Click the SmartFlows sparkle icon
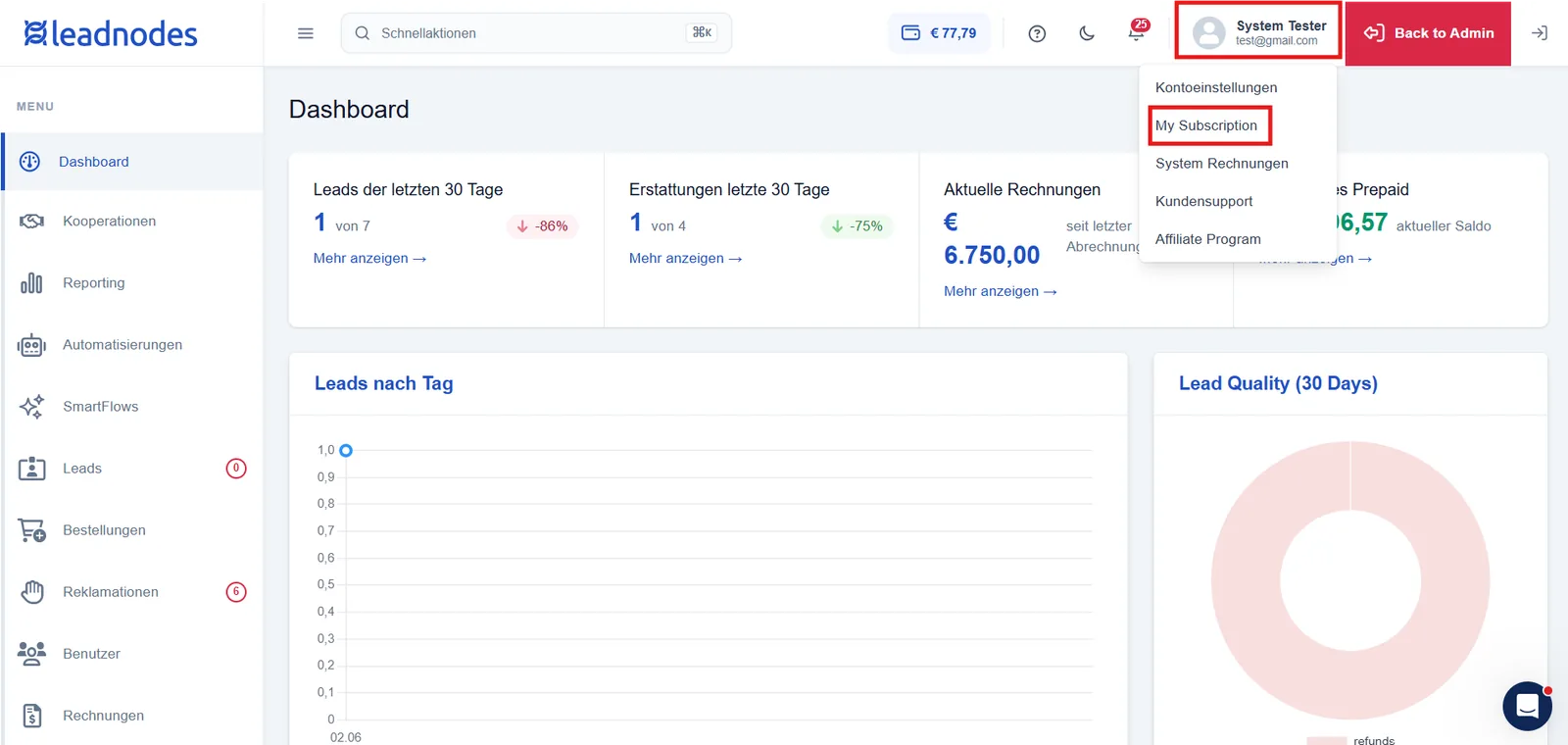The height and width of the screenshot is (745, 1568). coord(31,407)
